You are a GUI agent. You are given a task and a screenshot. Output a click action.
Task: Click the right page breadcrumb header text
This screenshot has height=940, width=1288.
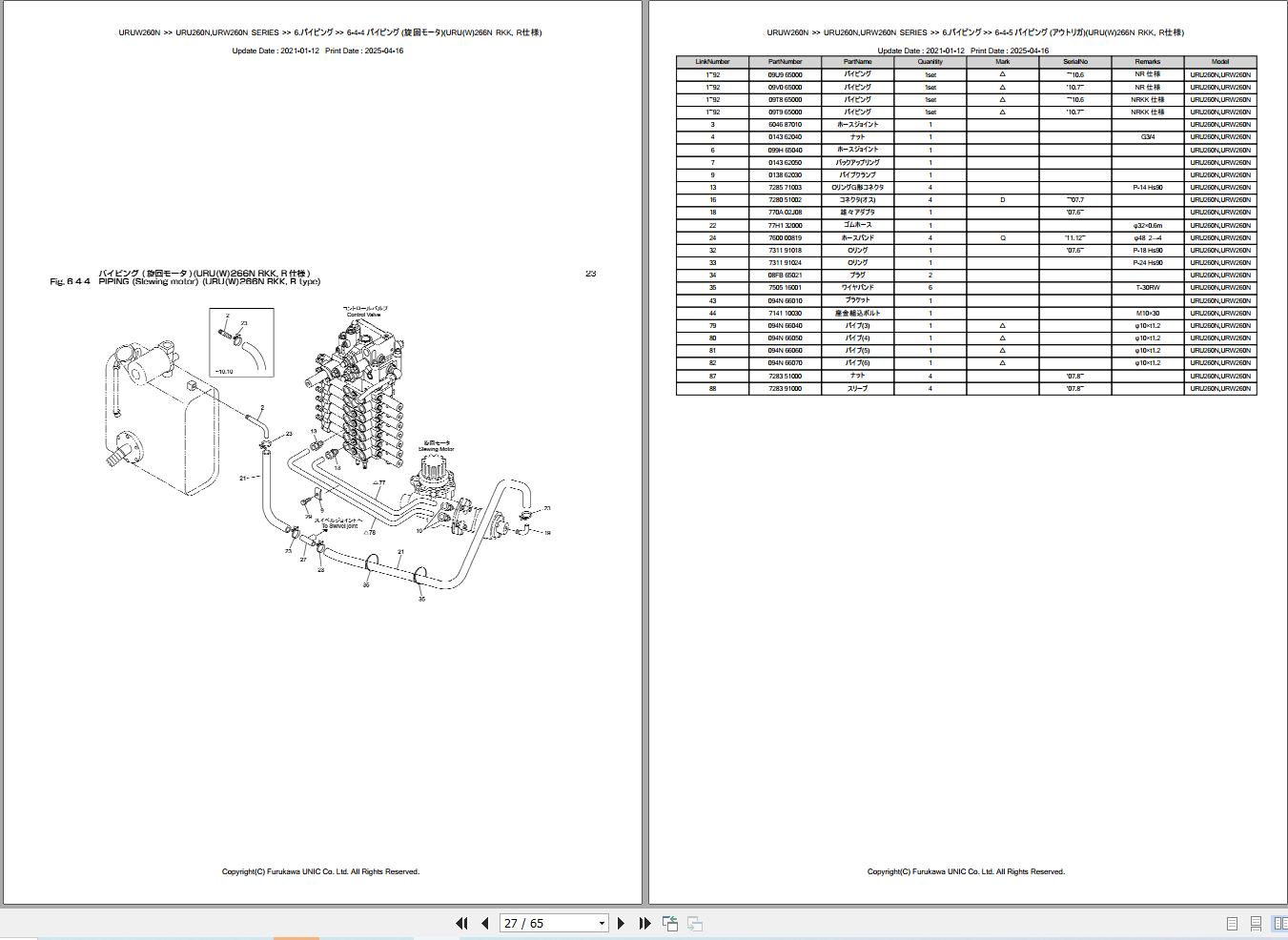point(975,32)
